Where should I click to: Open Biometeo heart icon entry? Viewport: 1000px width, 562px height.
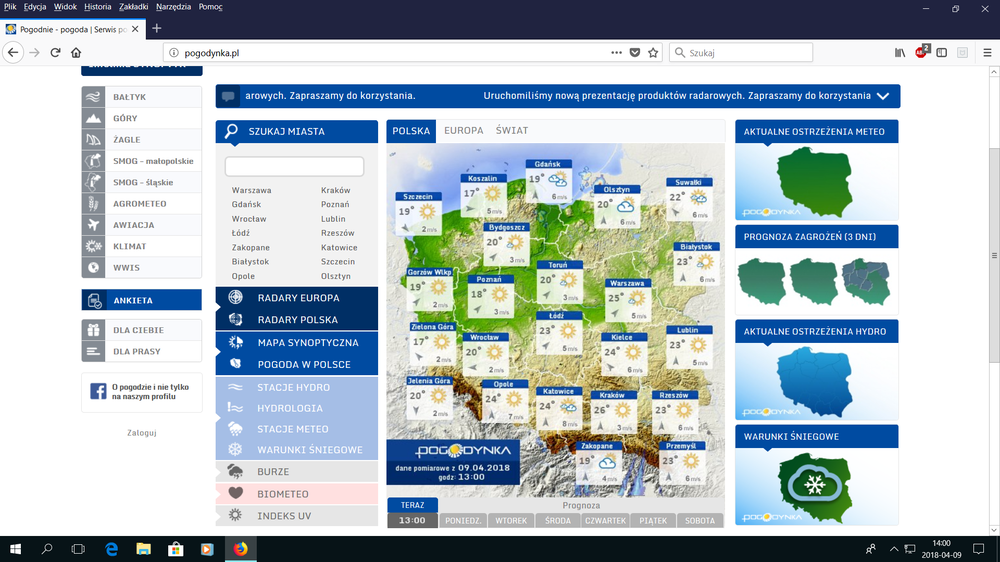pos(235,493)
